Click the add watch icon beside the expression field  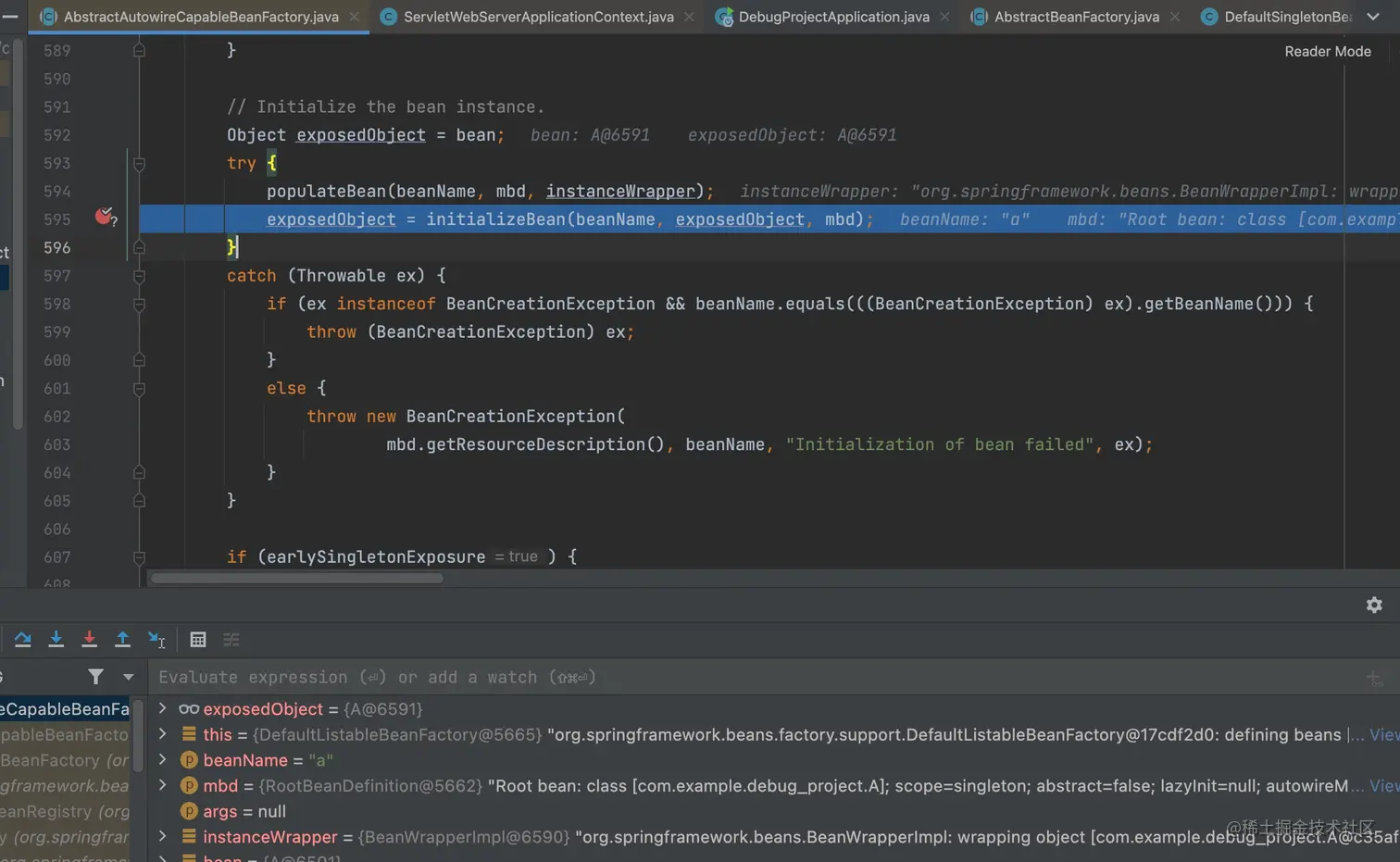pyautogui.click(x=1374, y=679)
